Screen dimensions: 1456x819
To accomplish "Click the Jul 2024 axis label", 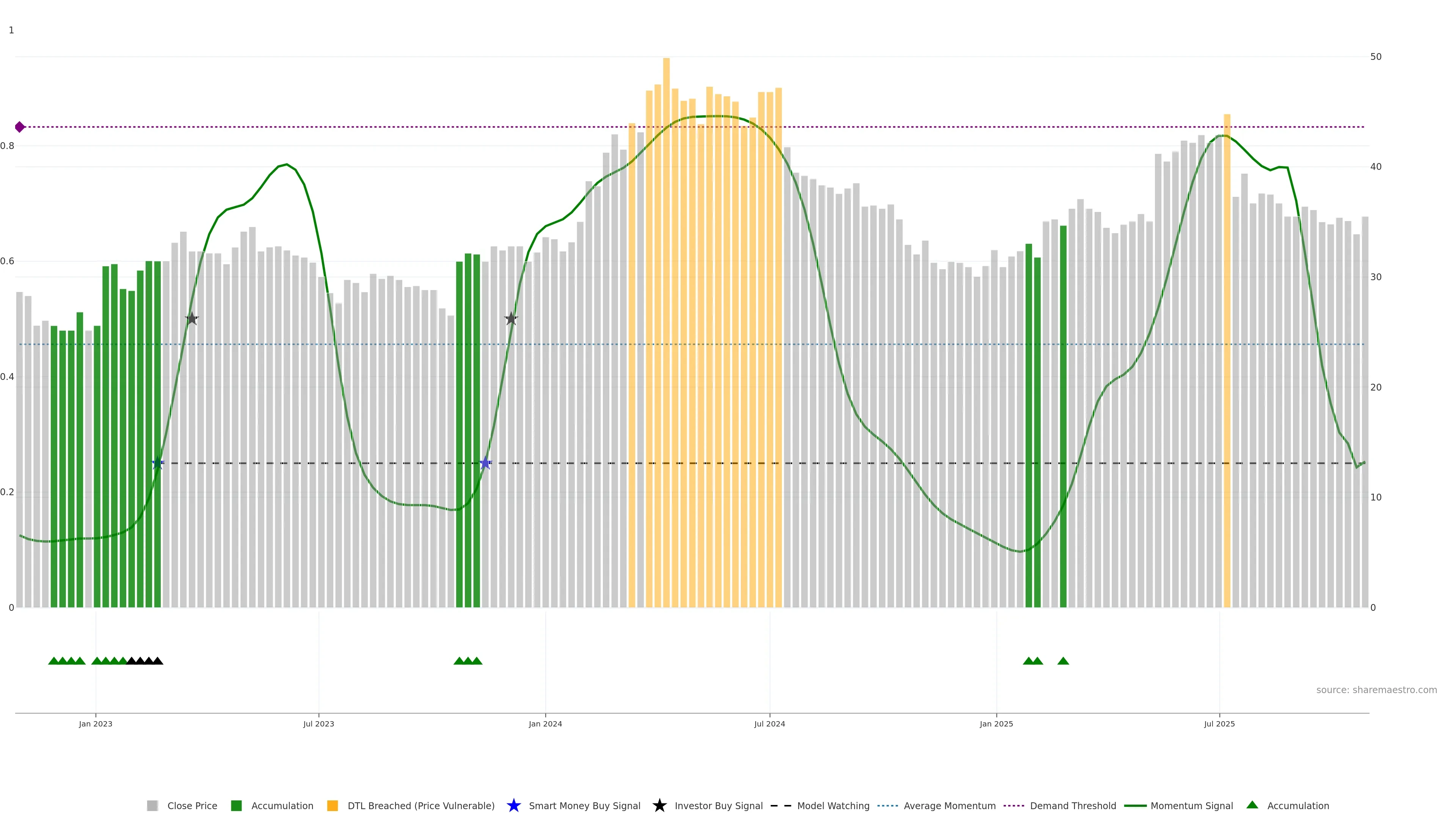I will (769, 724).
